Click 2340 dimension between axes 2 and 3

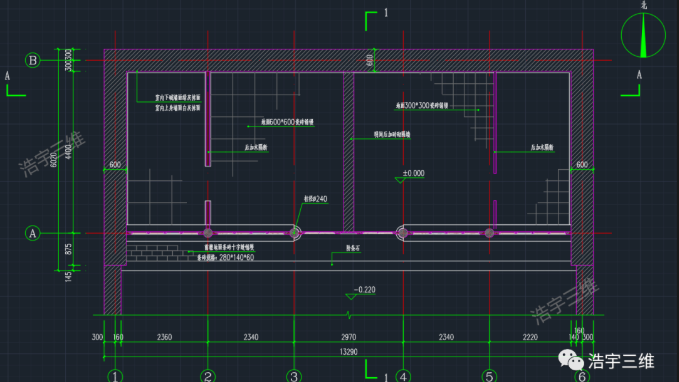(x=251, y=337)
